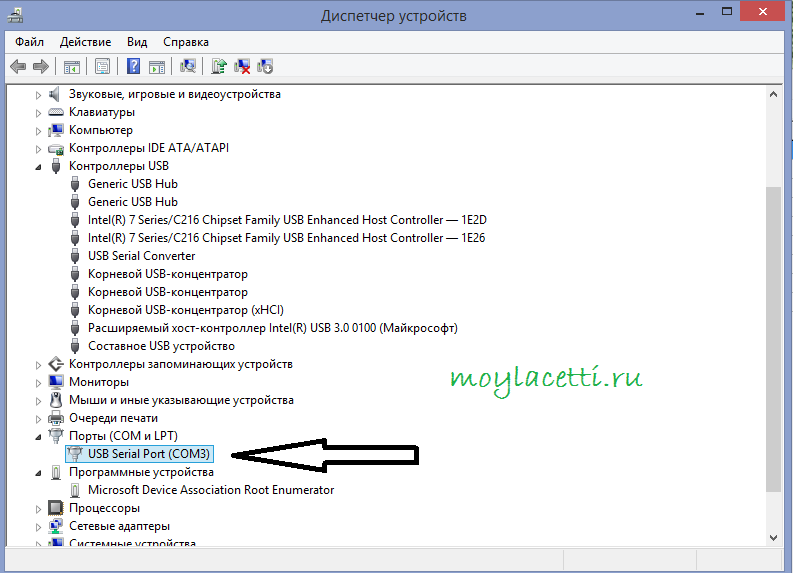The height and width of the screenshot is (573, 793).
Task: Click the Forward arrow in toolbar
Action: point(41,67)
